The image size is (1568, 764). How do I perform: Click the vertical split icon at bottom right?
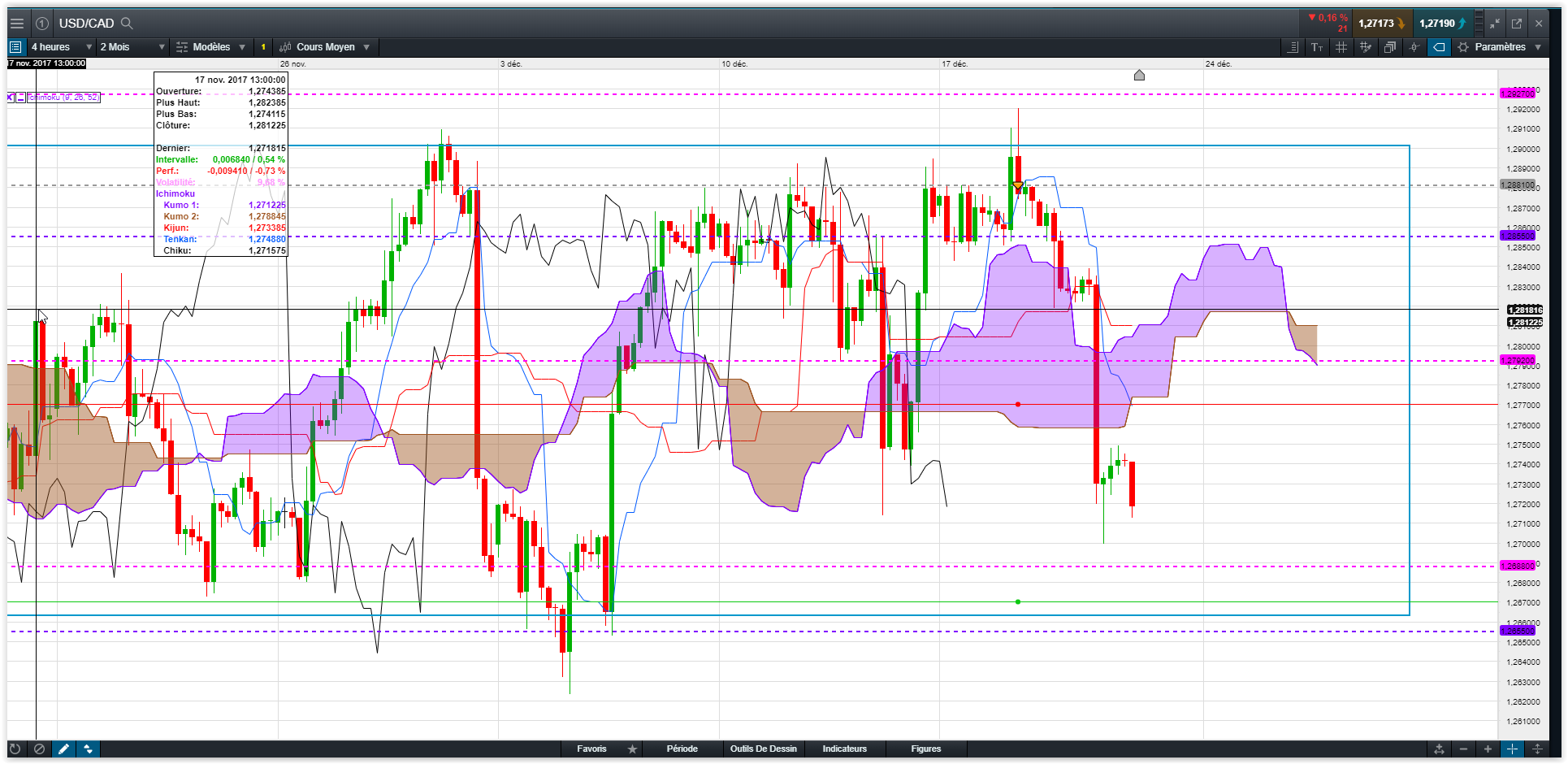point(1537,749)
